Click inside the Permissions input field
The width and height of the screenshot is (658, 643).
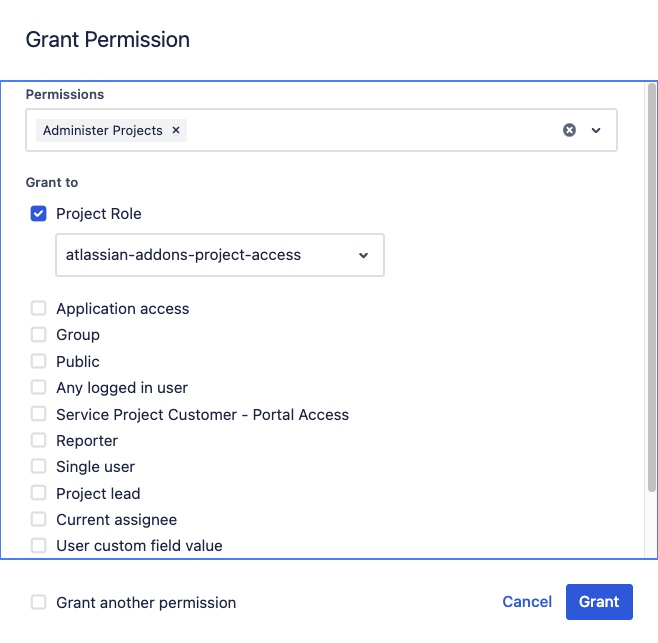point(370,130)
